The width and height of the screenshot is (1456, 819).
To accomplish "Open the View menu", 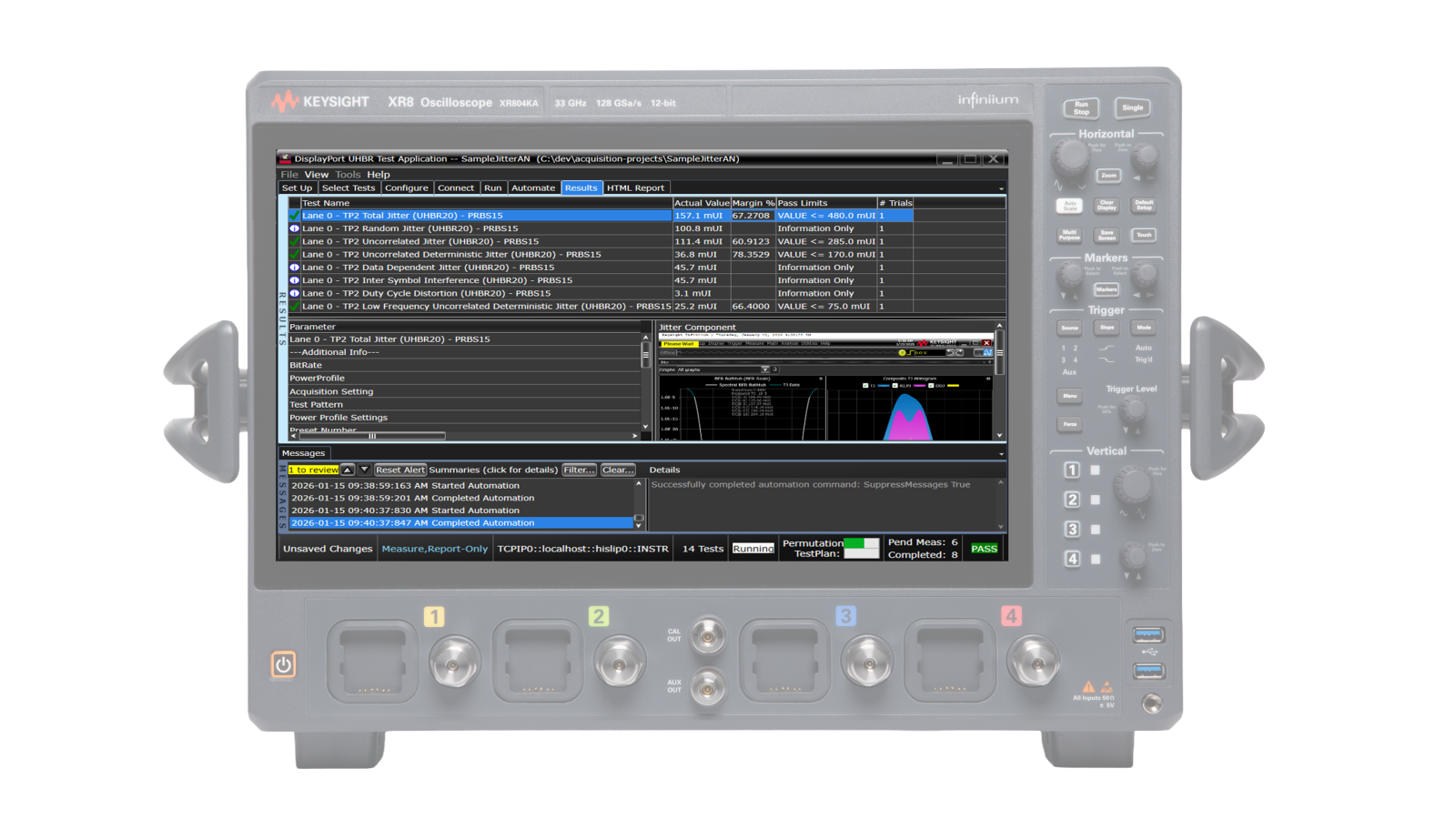I will tap(316, 174).
